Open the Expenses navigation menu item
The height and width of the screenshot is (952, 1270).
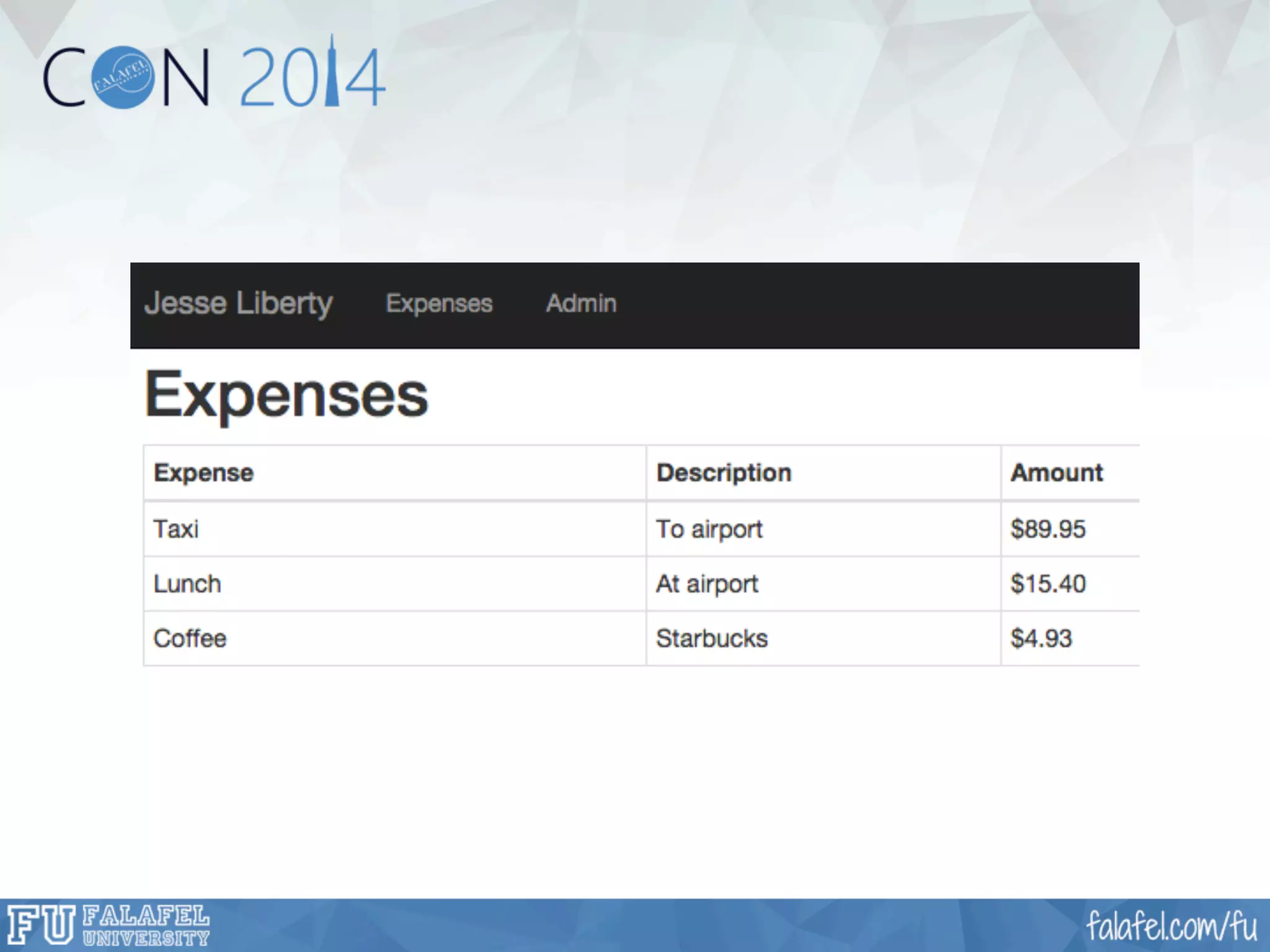[x=438, y=304]
